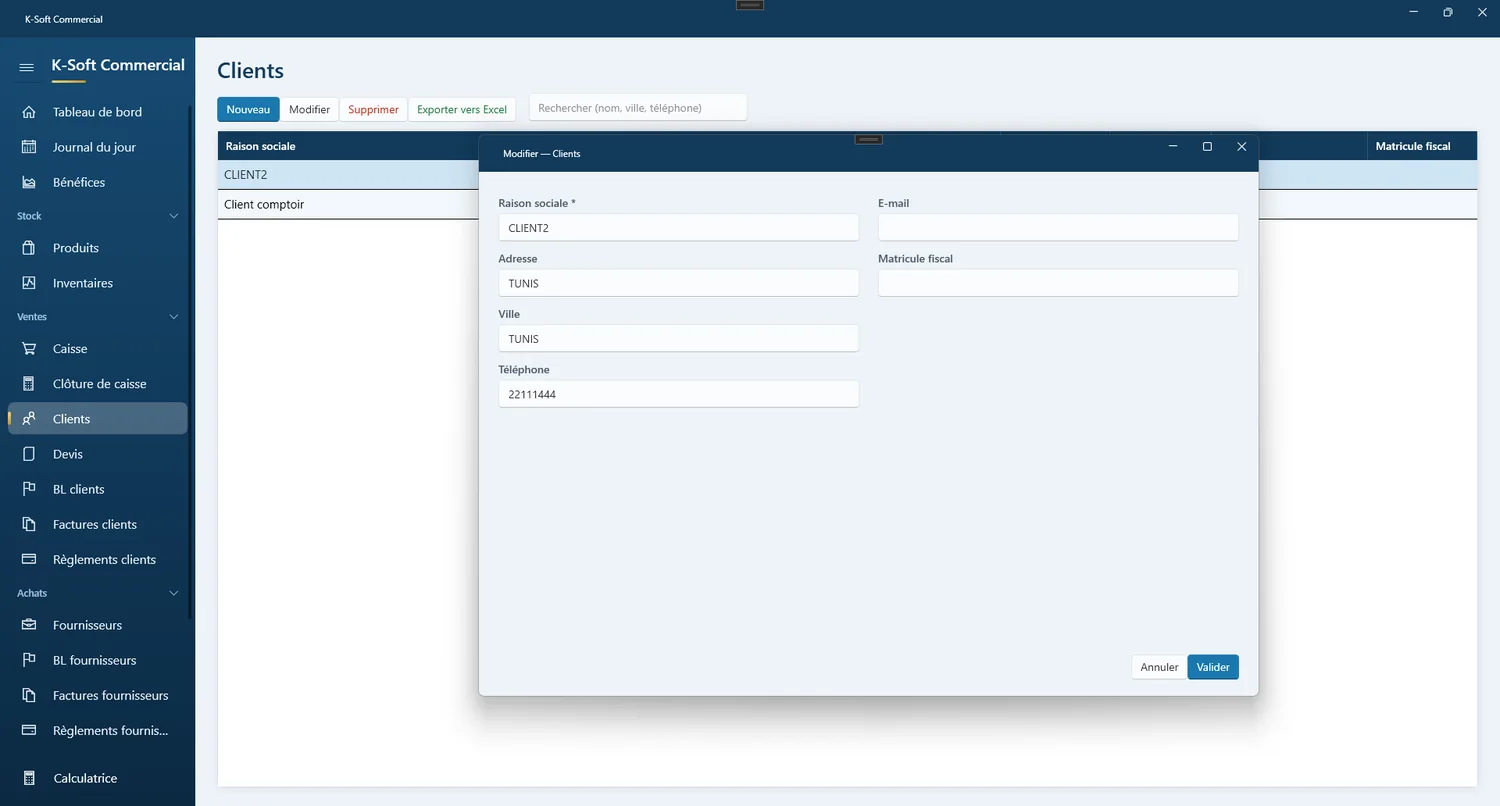Click the Fournisseurs icon
The height and width of the screenshot is (806, 1500).
click(x=29, y=625)
